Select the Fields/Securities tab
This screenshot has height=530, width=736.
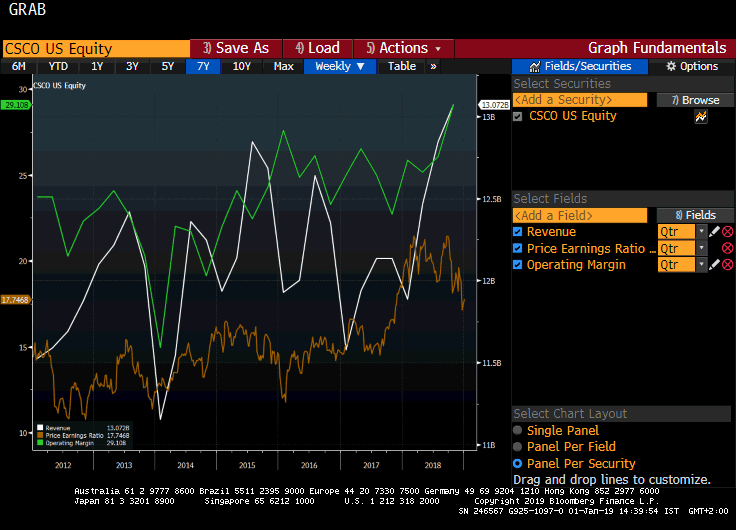coord(580,66)
